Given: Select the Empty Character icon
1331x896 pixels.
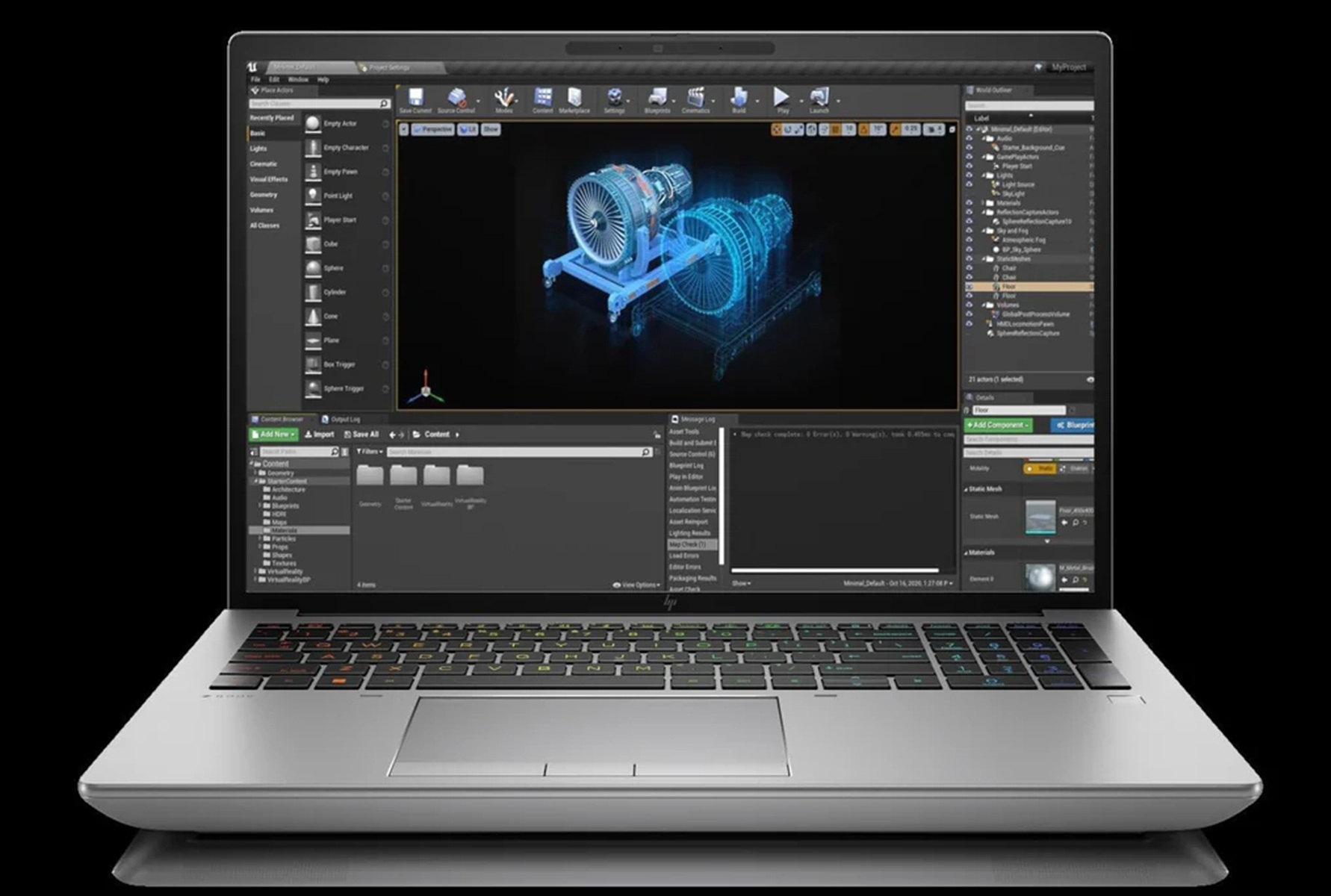Looking at the screenshot, I should (x=313, y=148).
